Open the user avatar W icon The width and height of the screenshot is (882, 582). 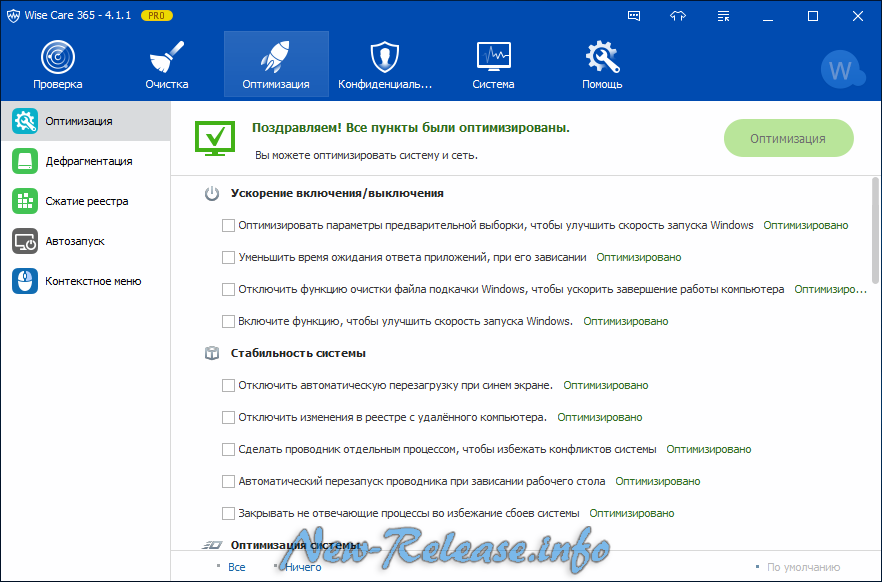click(842, 70)
